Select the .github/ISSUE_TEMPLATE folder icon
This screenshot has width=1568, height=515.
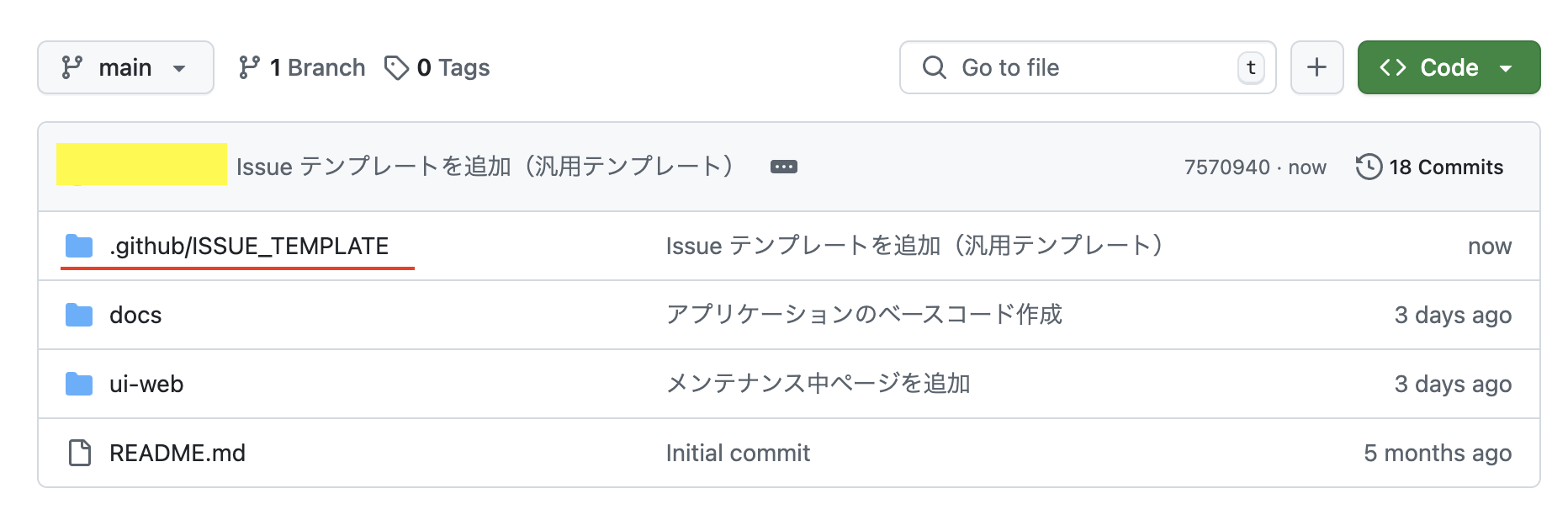pyautogui.click(x=82, y=246)
